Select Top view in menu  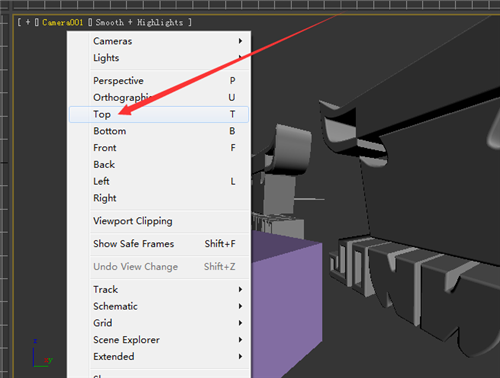(x=159, y=114)
